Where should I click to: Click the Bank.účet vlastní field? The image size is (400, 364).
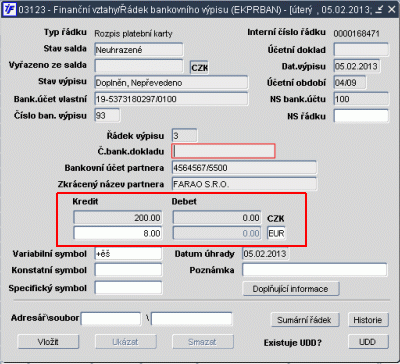[x=171, y=99]
